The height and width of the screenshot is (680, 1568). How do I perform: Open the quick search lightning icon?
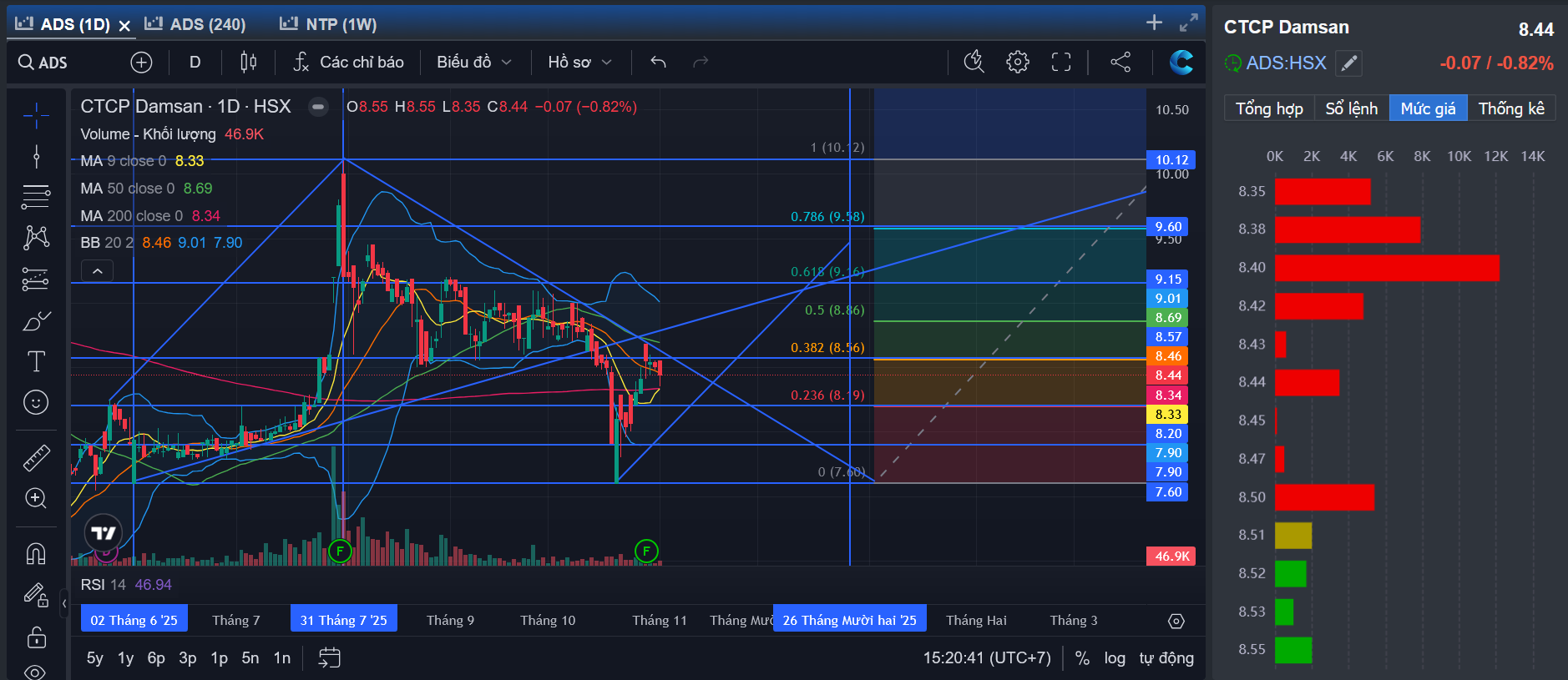[x=974, y=62]
